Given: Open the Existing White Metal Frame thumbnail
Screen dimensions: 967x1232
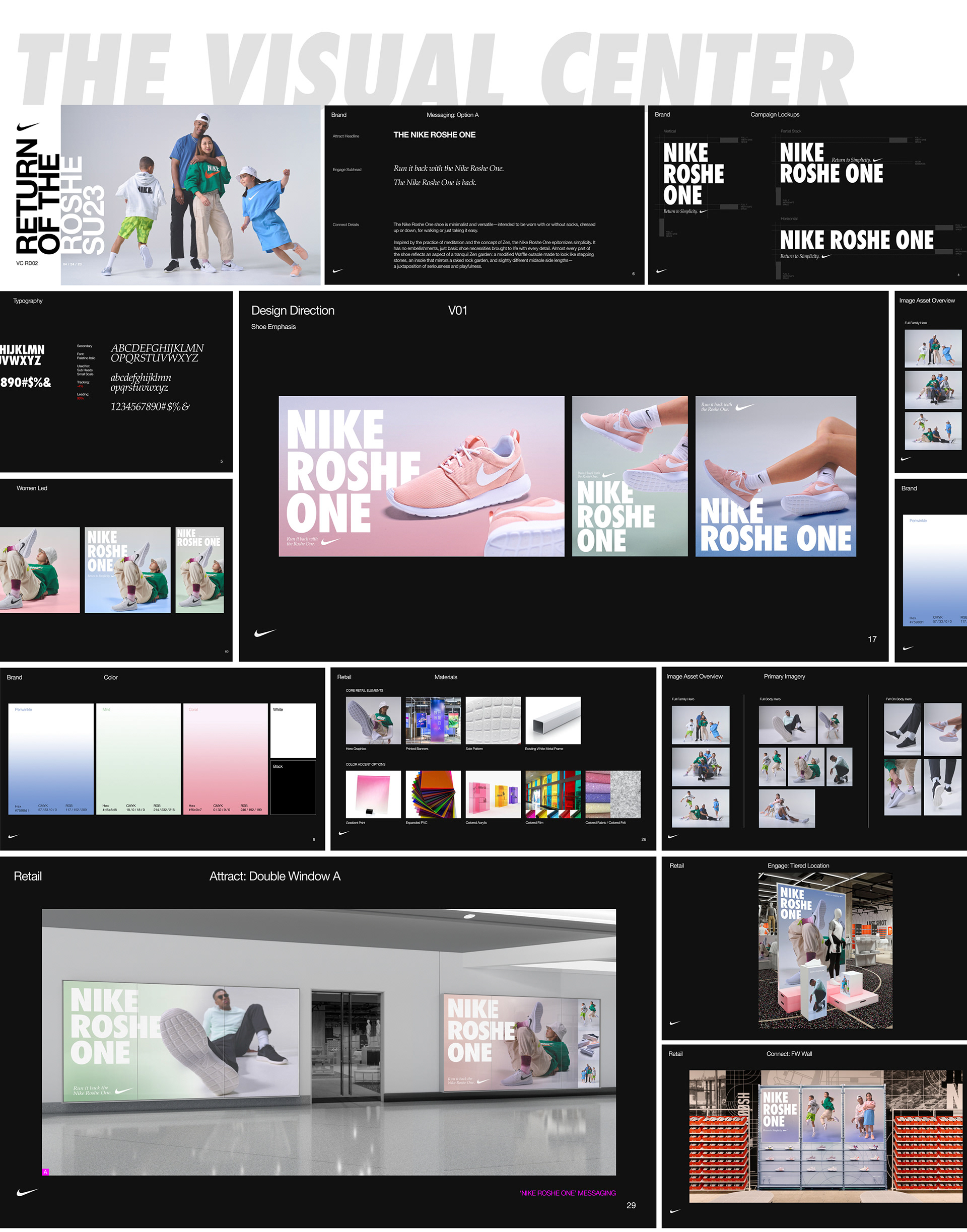Looking at the screenshot, I should 553,720.
